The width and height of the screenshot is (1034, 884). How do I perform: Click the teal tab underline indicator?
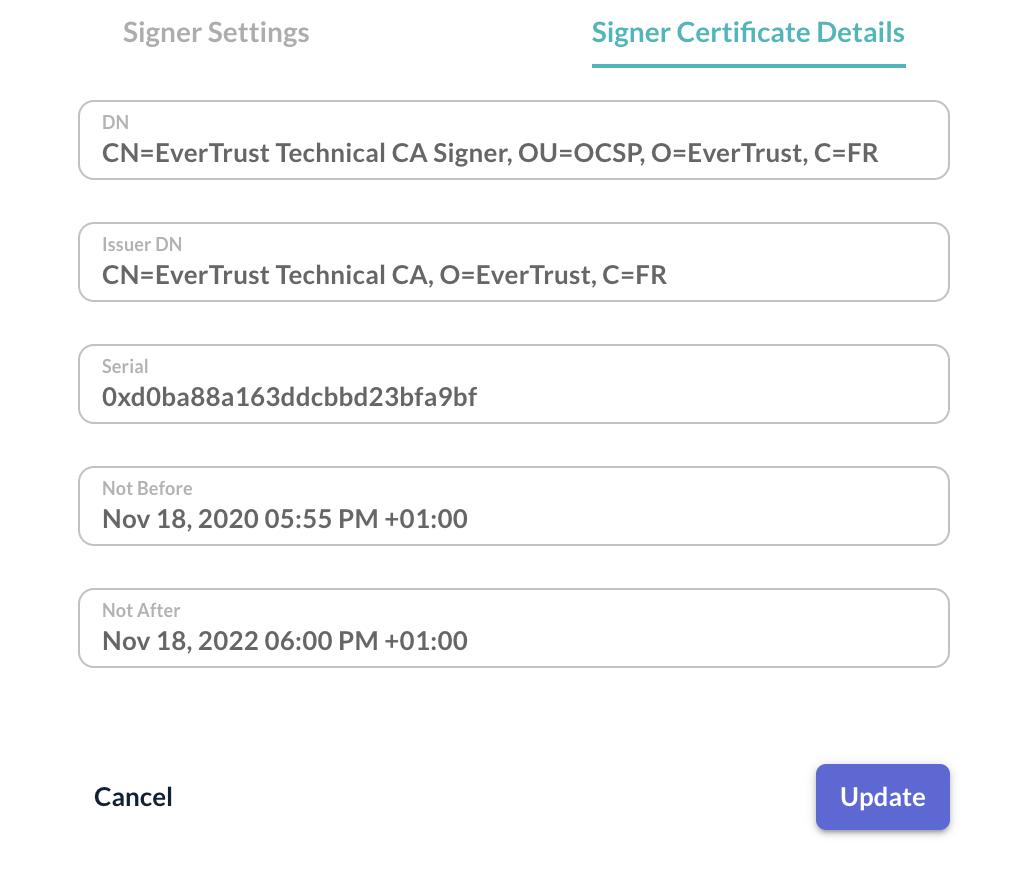click(x=748, y=64)
